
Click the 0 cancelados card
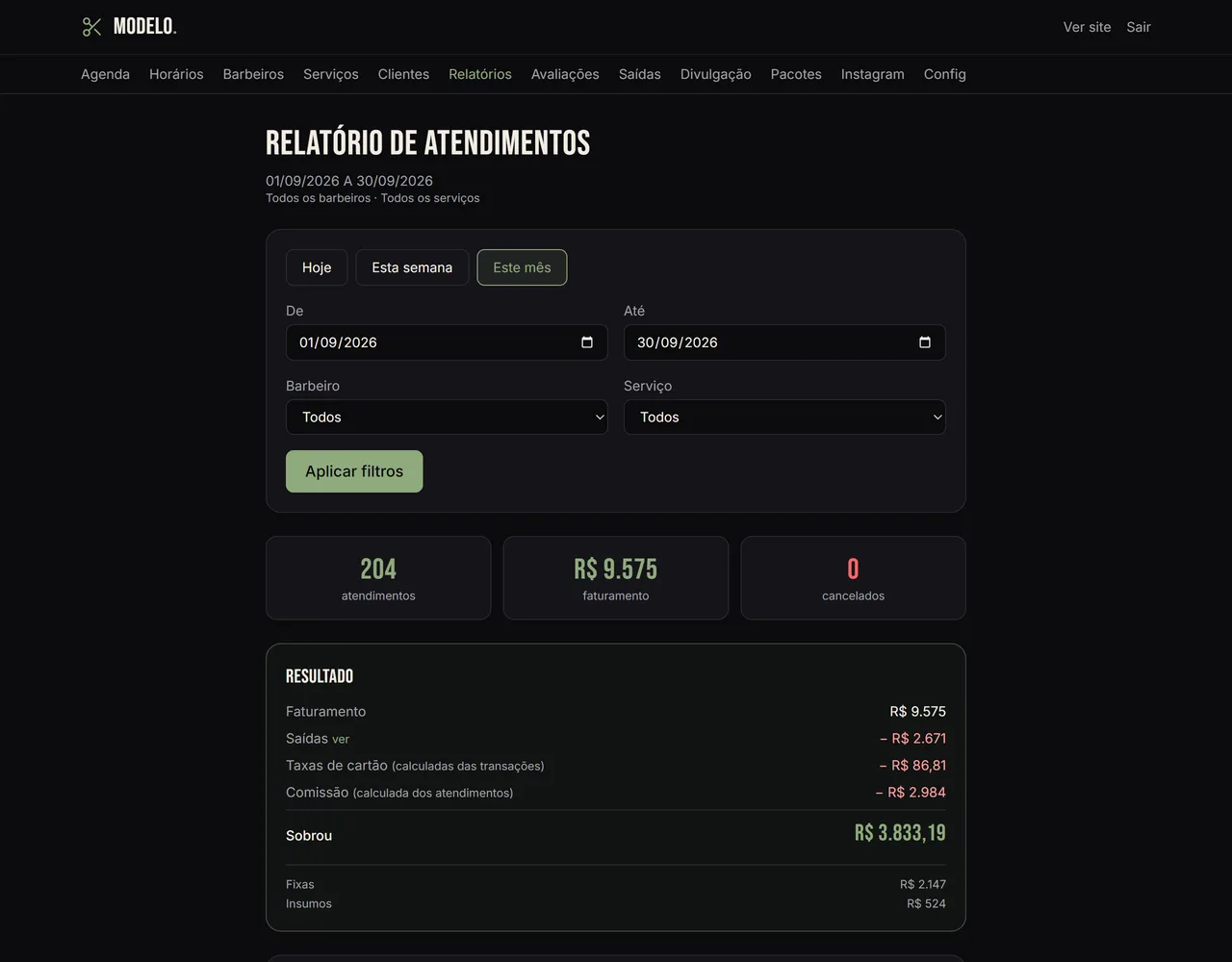853,578
